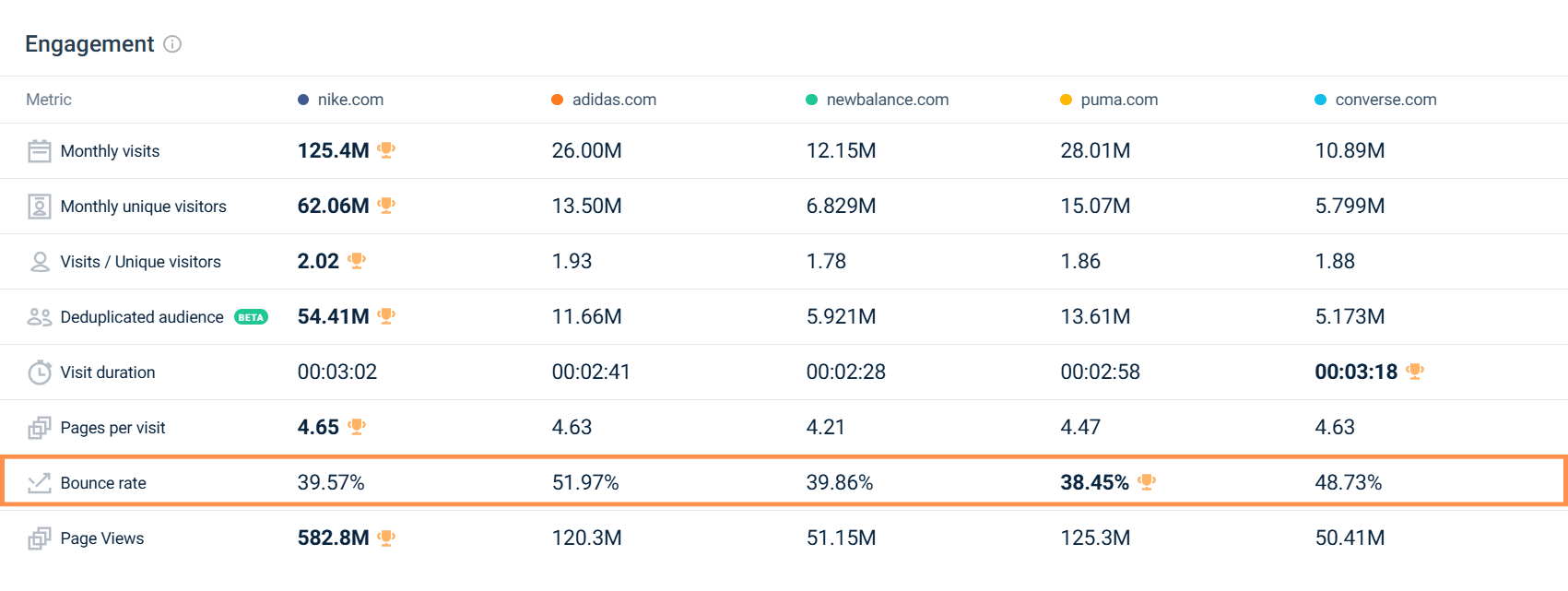
Task: Click adidas.com deduplicated audience 11.66M
Action: pos(586,316)
